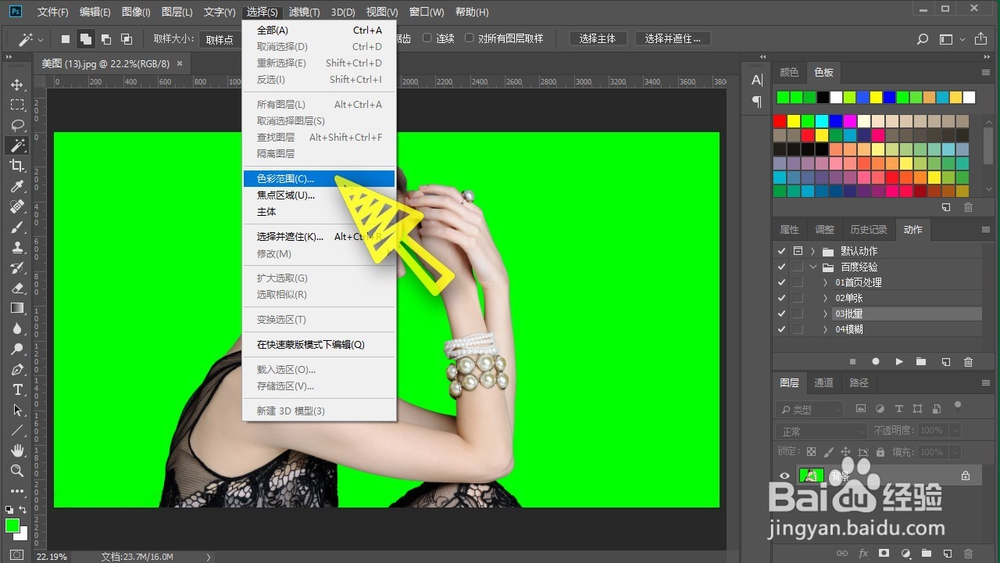This screenshot has height=563, width=1000.
Task: Select the Move tool
Action: click(x=17, y=85)
